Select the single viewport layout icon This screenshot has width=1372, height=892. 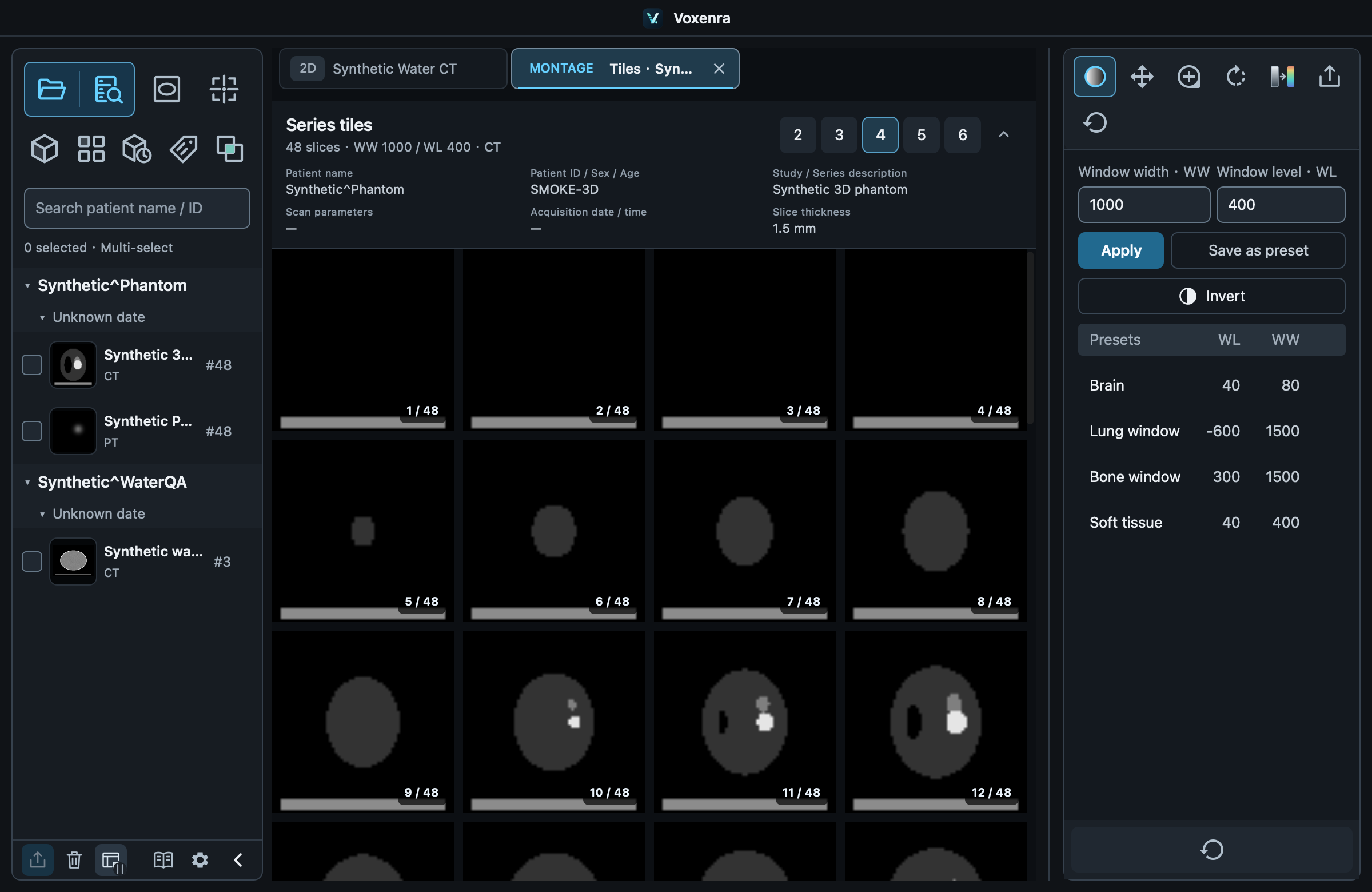tap(166, 89)
